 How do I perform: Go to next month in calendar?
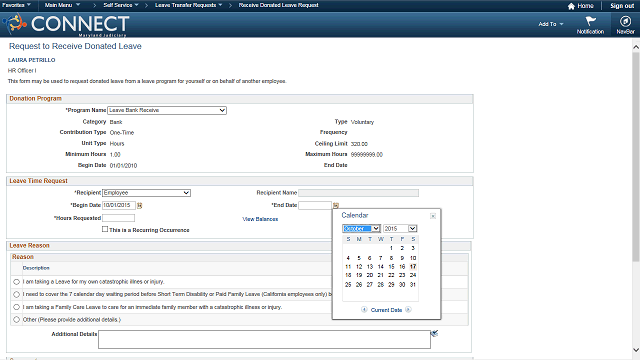click(408, 310)
